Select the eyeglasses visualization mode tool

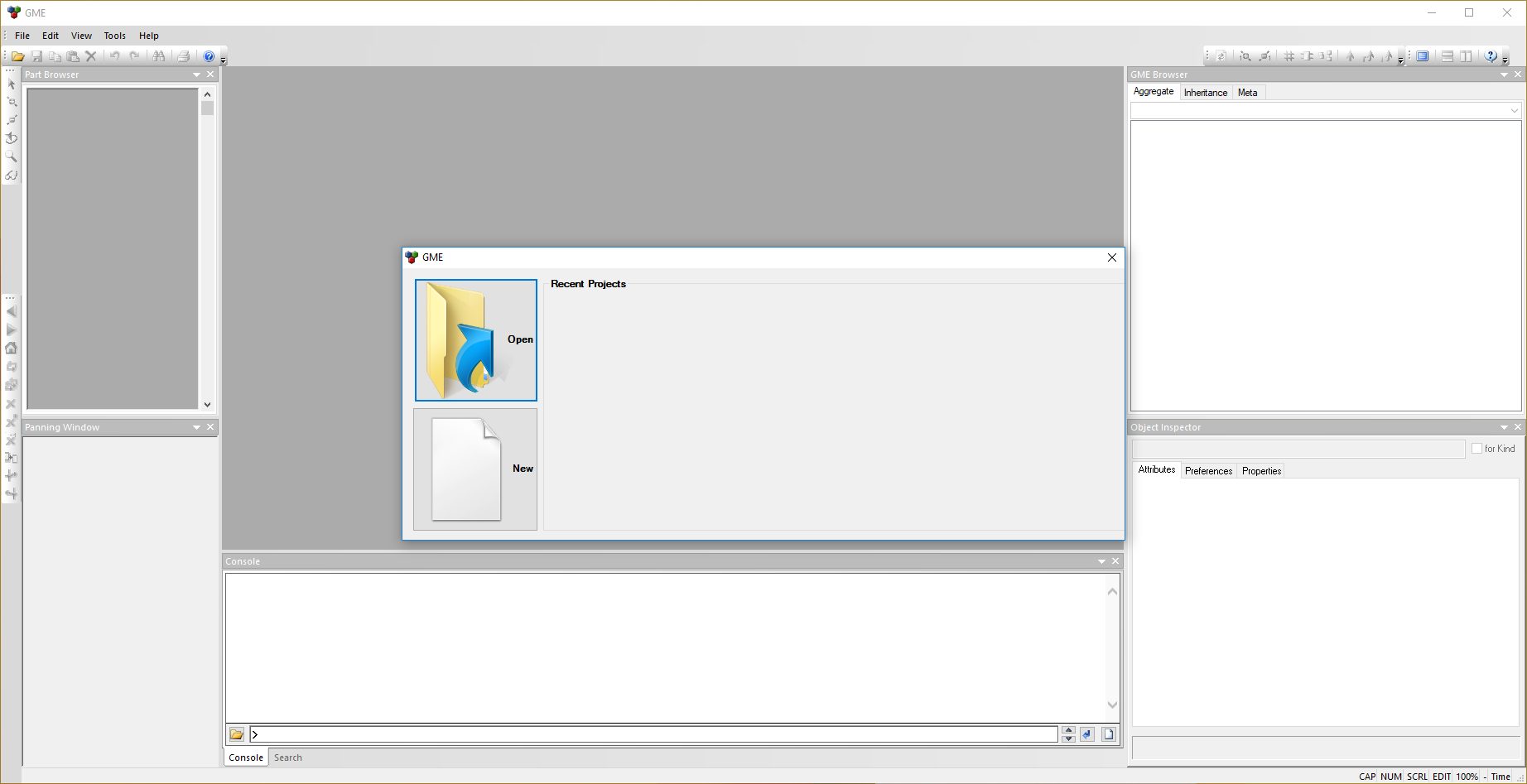12,175
